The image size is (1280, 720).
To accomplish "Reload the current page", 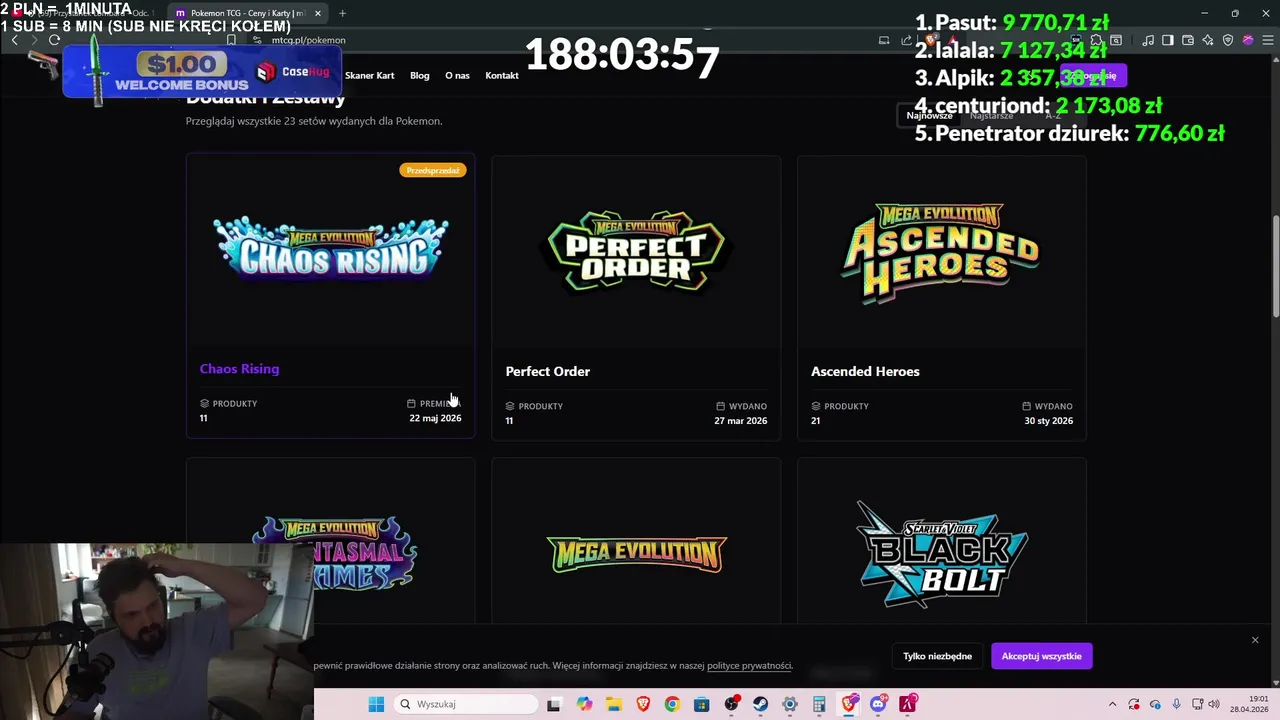I will pos(54,40).
